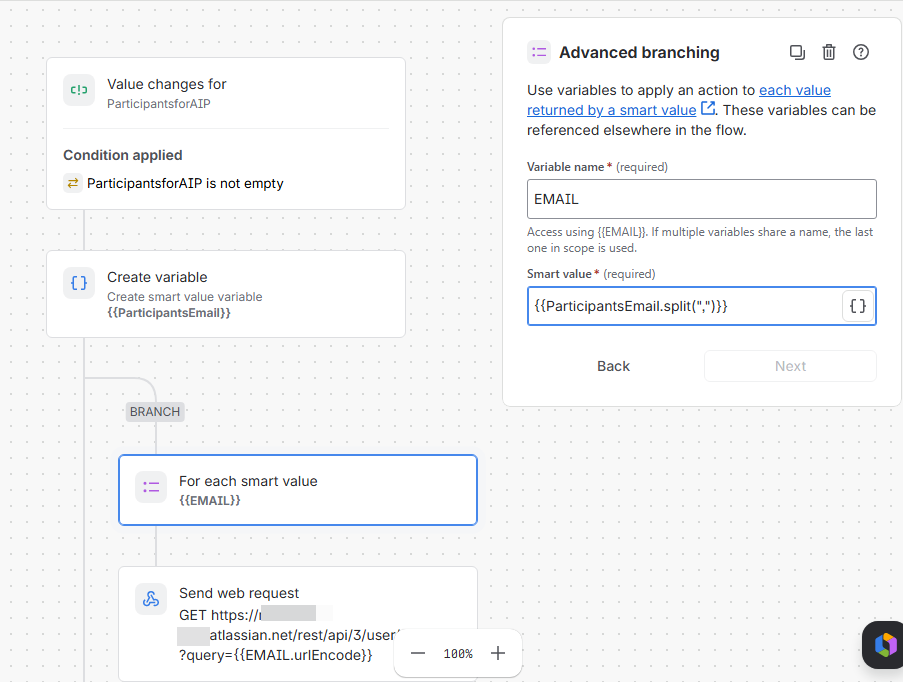Click the {{ParticipantsEmail}} variable text
This screenshot has width=903, height=682.
click(x=169, y=313)
